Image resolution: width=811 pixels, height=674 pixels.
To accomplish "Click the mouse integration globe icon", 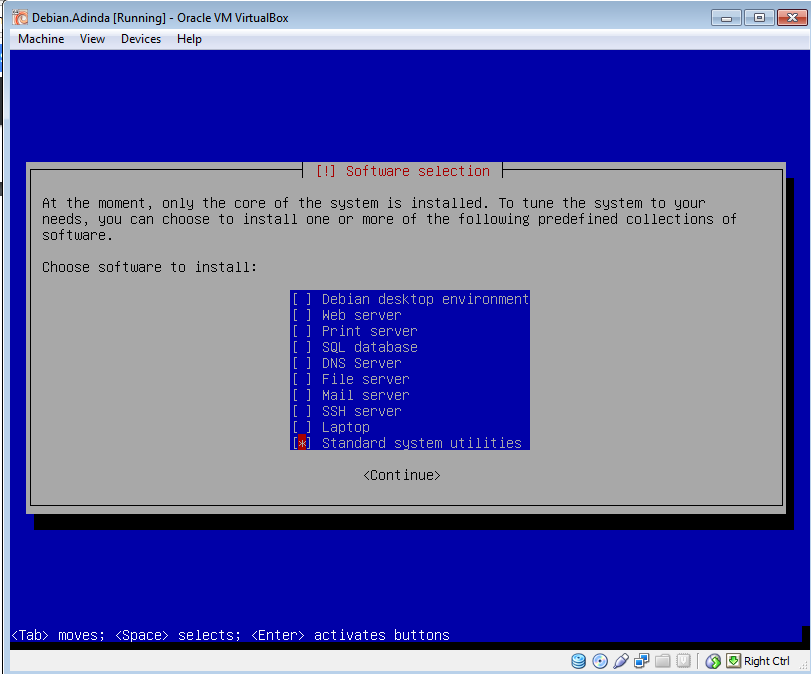I will (713, 661).
